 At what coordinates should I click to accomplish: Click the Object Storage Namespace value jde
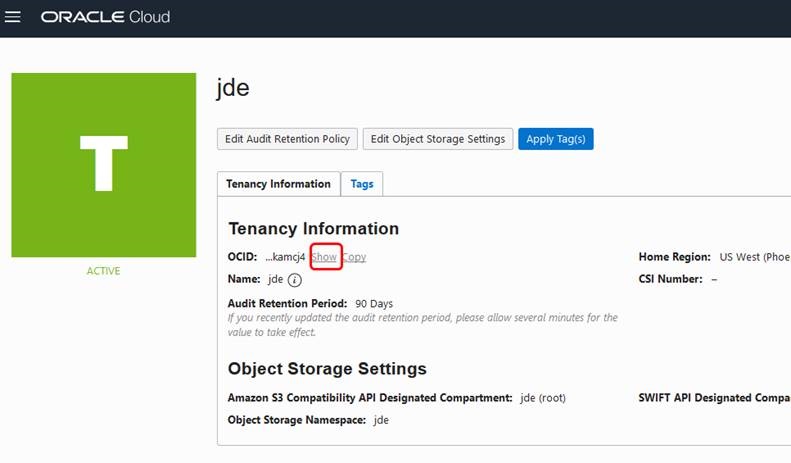[381, 420]
